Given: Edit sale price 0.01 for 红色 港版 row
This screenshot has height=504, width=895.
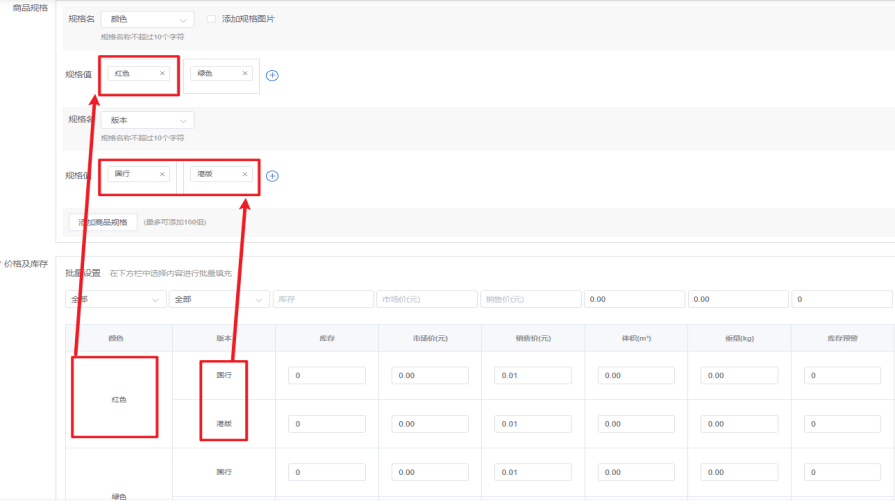Looking at the screenshot, I should (x=533, y=424).
